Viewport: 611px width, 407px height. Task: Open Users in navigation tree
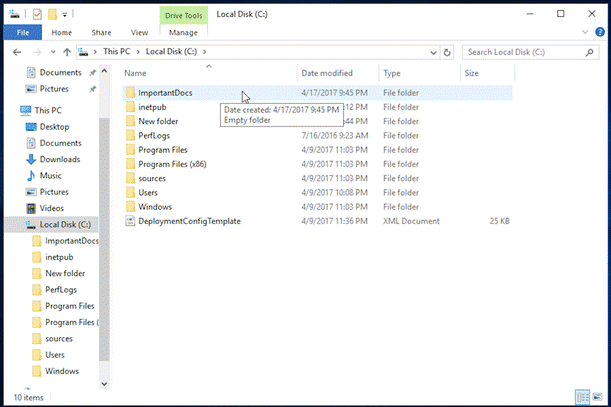[x=55, y=355]
